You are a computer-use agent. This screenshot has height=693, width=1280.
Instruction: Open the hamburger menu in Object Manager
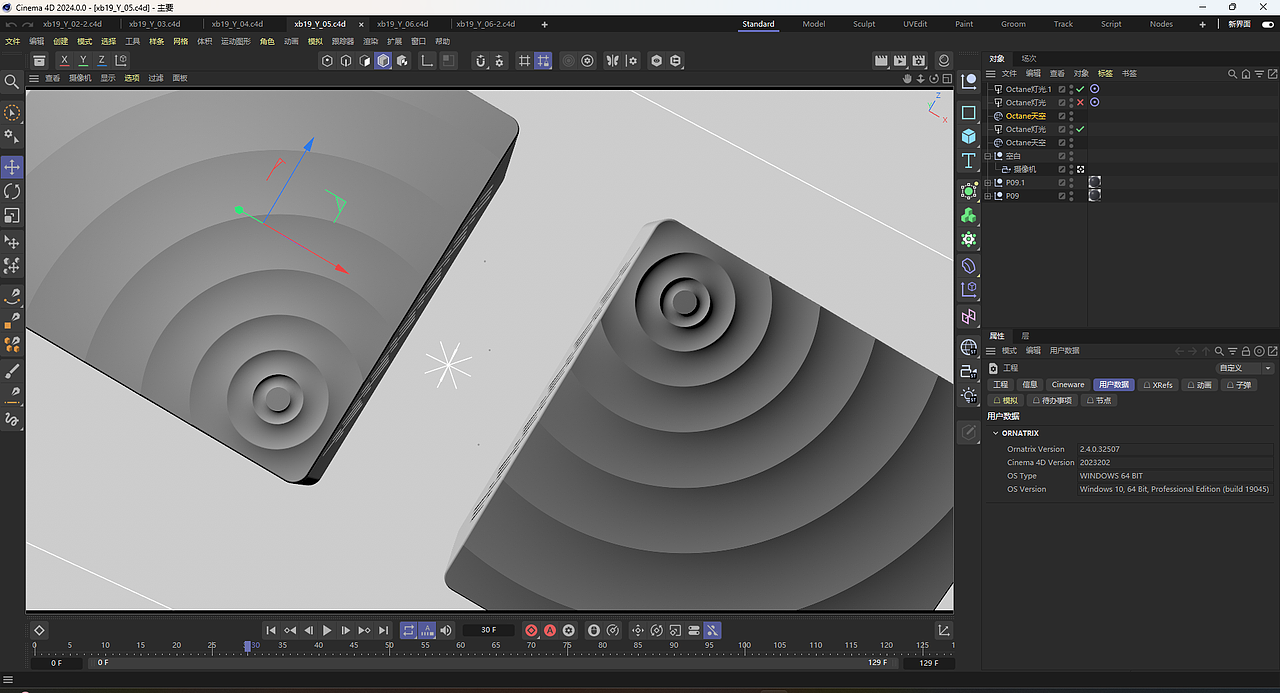991,73
